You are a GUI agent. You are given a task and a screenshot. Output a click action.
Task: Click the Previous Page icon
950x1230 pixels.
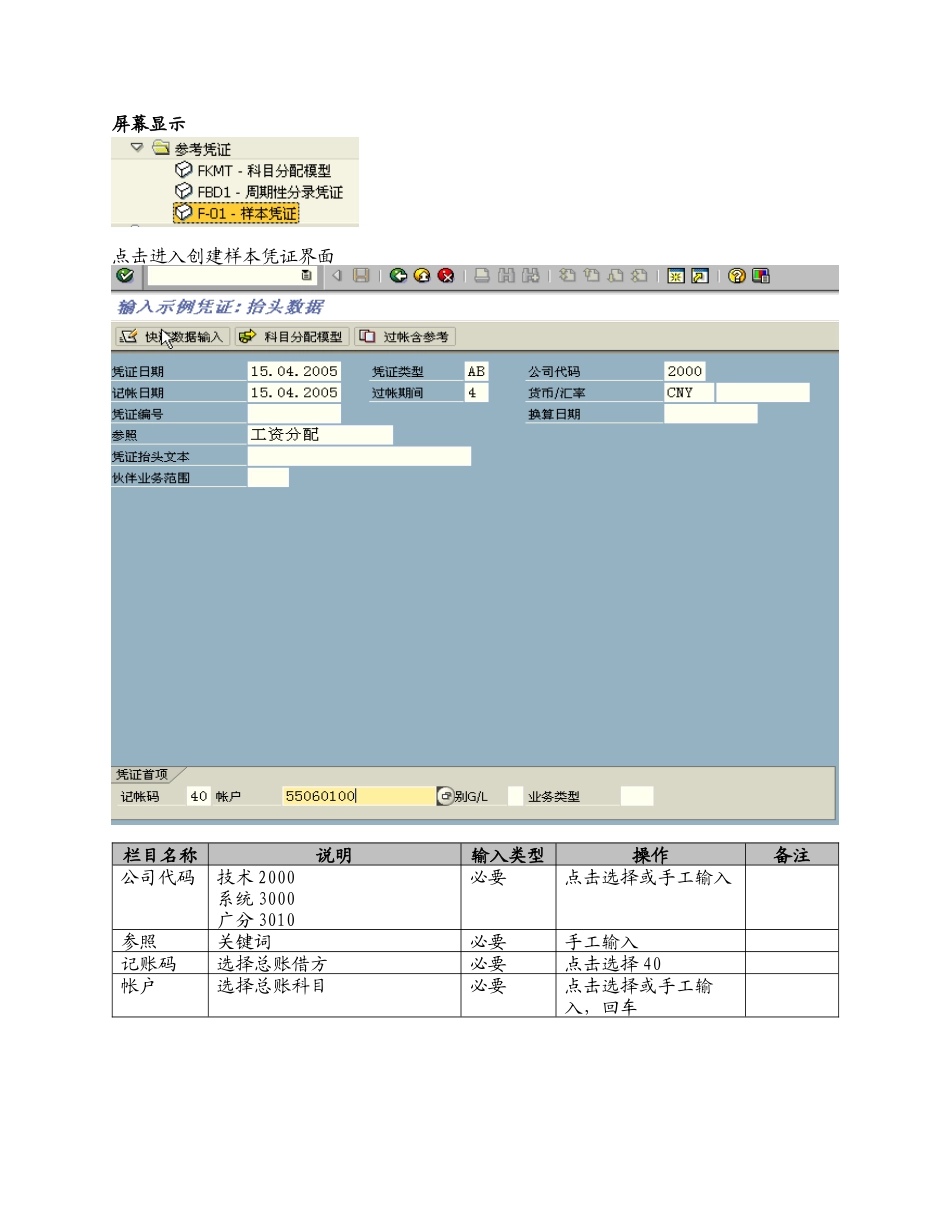pyautogui.click(x=591, y=276)
